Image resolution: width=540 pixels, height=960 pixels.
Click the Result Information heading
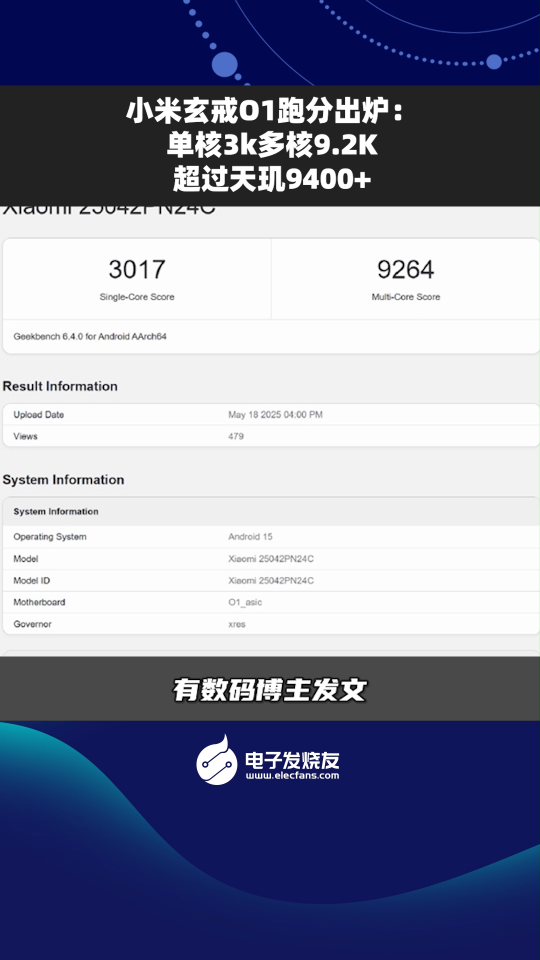click(60, 386)
